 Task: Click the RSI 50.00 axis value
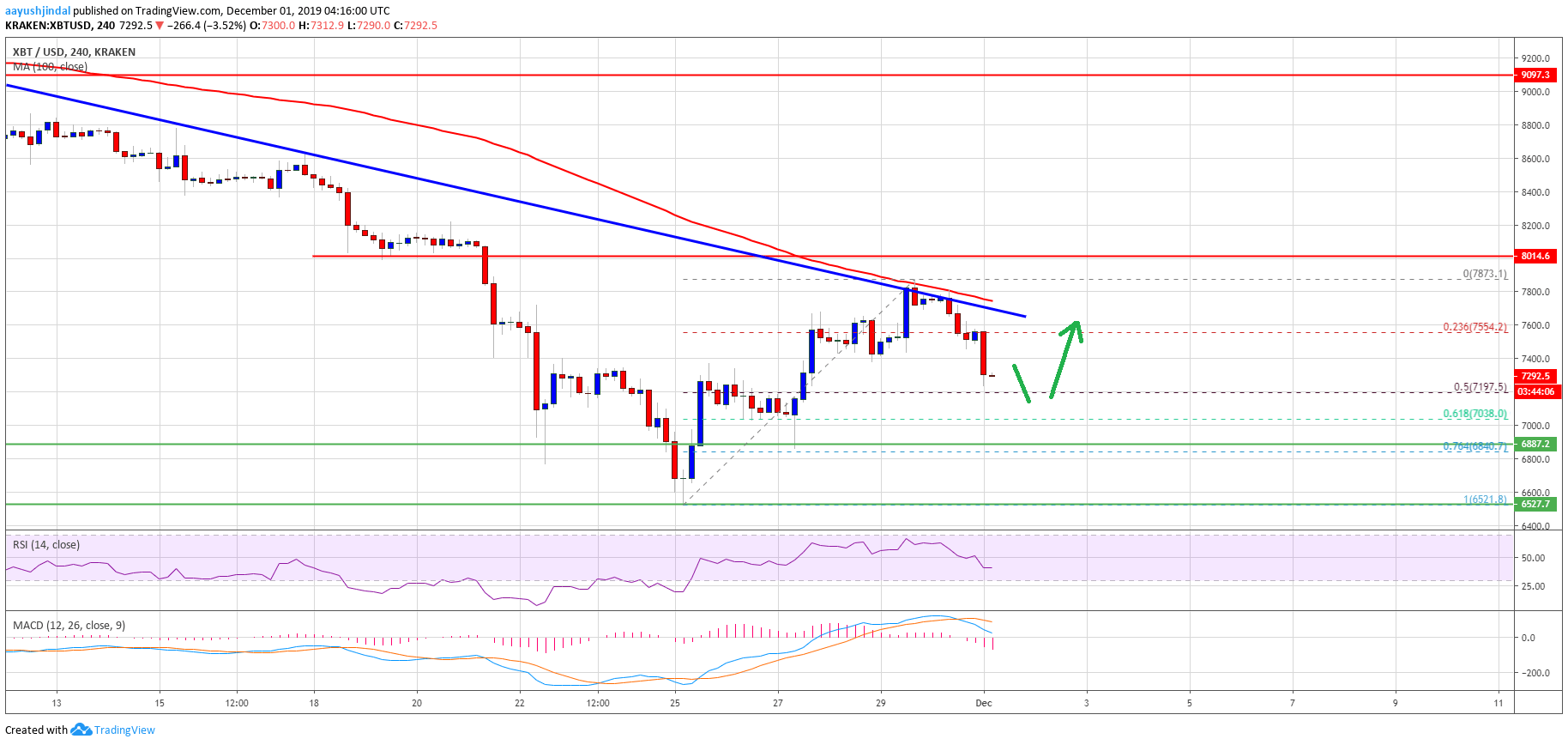pyautogui.click(x=1533, y=558)
